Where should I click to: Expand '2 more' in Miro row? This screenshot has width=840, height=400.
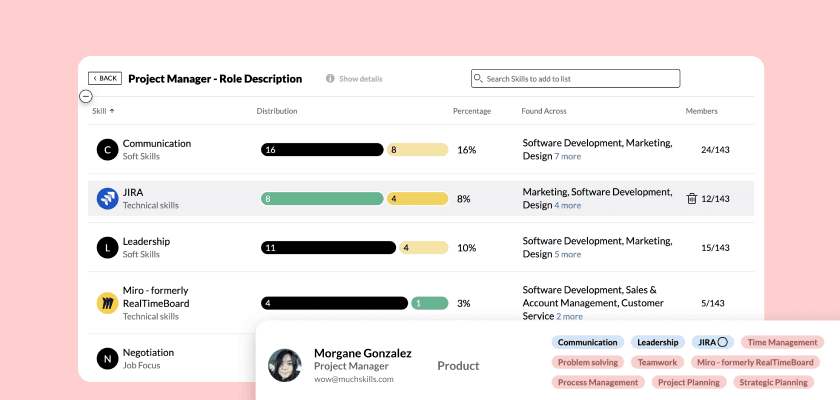click(569, 316)
